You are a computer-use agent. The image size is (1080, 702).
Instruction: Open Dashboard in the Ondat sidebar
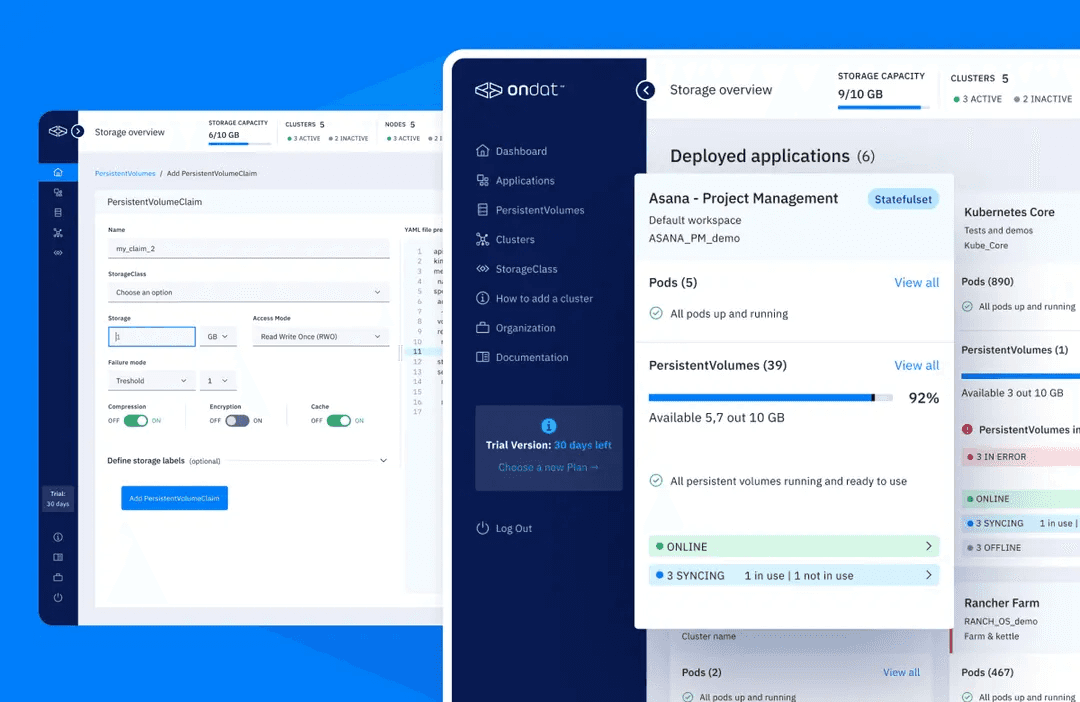pyautogui.click(x=521, y=151)
